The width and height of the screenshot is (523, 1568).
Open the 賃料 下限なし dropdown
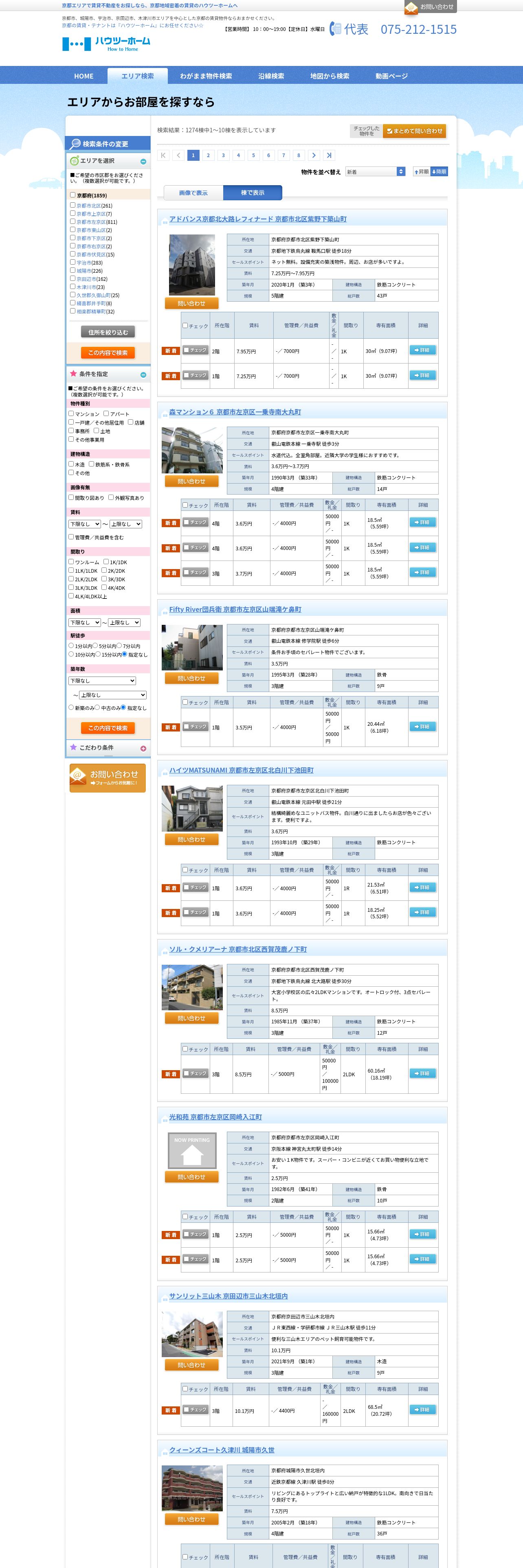pos(85,524)
